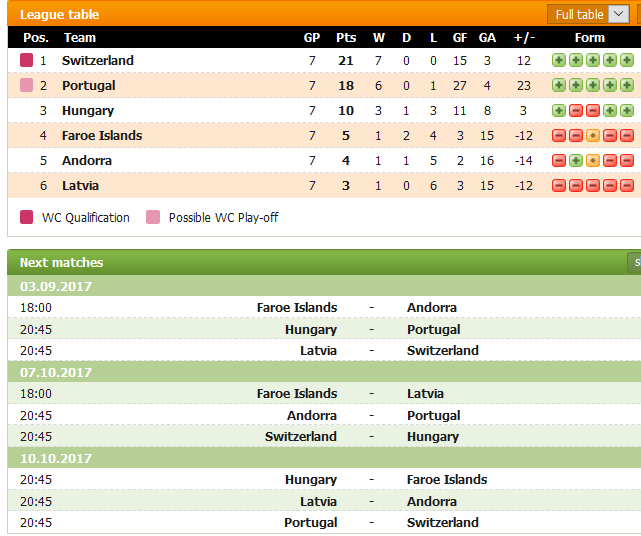This screenshot has width=641, height=536.
Task: Click Faroe Islands' orange draw form icon
Action: point(593,135)
